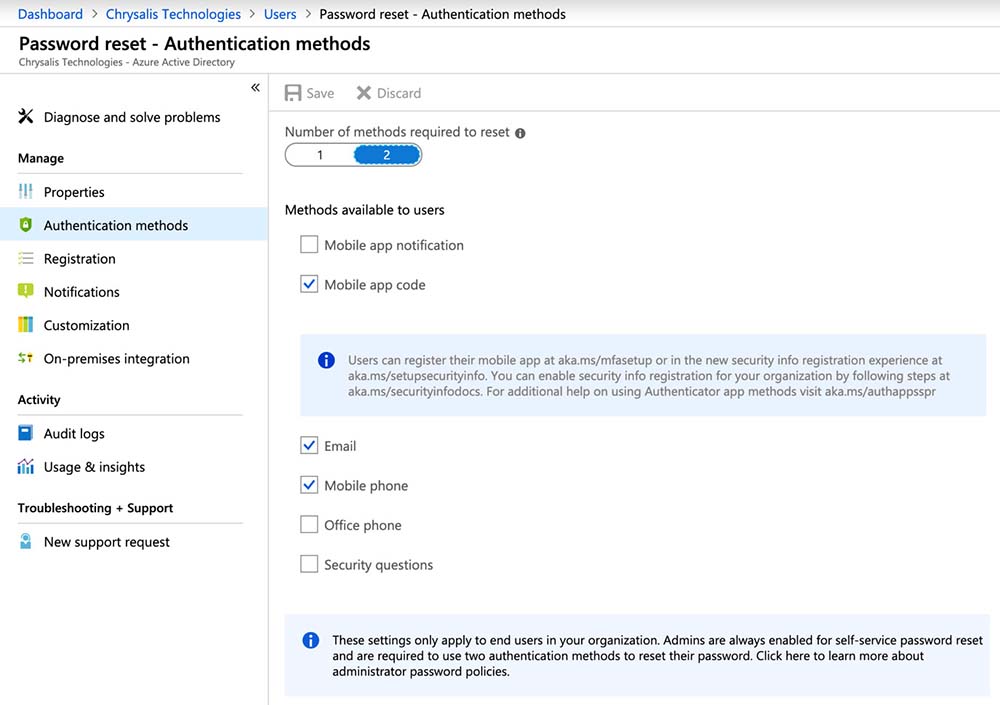Uncheck the Email method checkbox
The image size is (1000, 705).
coord(309,446)
